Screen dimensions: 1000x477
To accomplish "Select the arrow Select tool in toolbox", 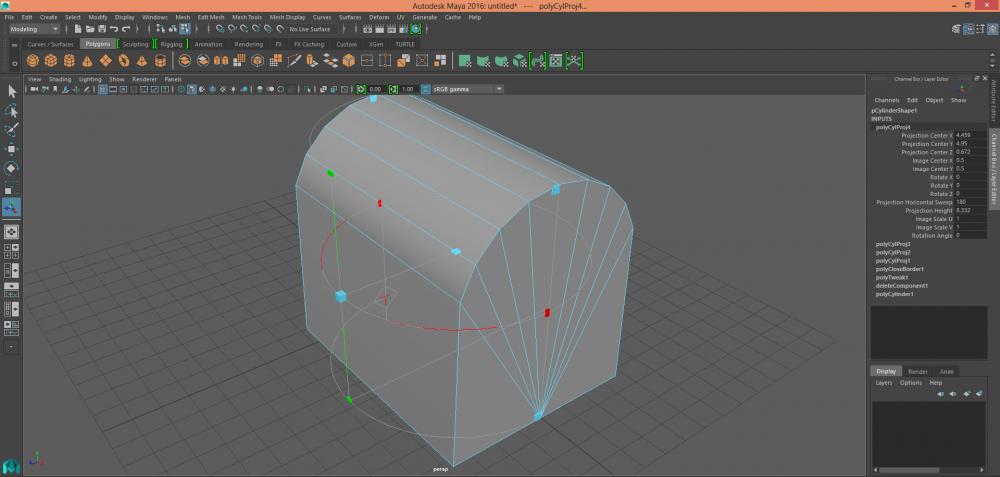I will [x=11, y=91].
